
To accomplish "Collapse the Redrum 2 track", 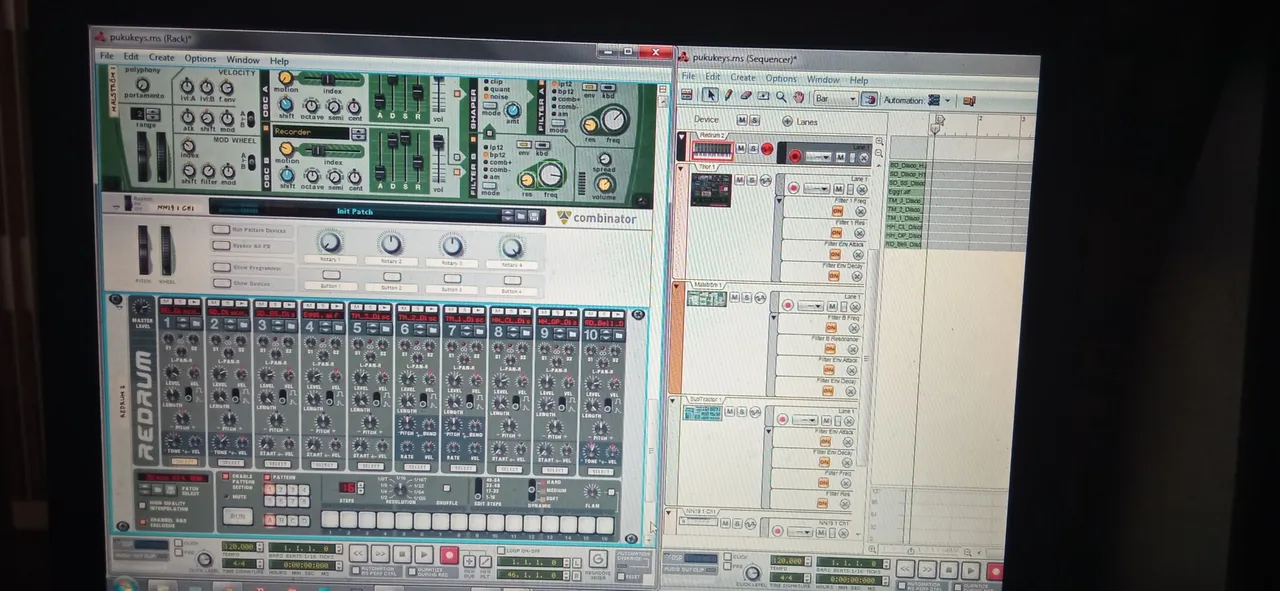I will coord(682,137).
